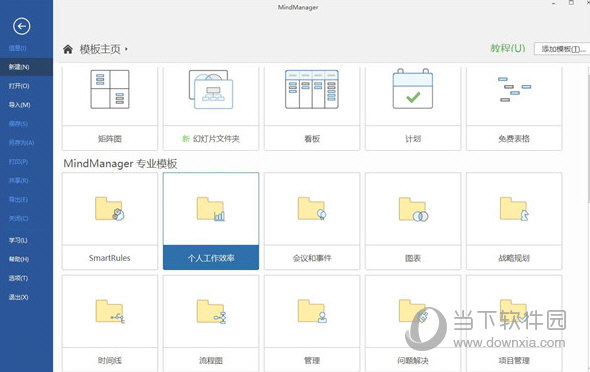
Task: Select 打开(O) in the sidebar
Action: coord(26,86)
